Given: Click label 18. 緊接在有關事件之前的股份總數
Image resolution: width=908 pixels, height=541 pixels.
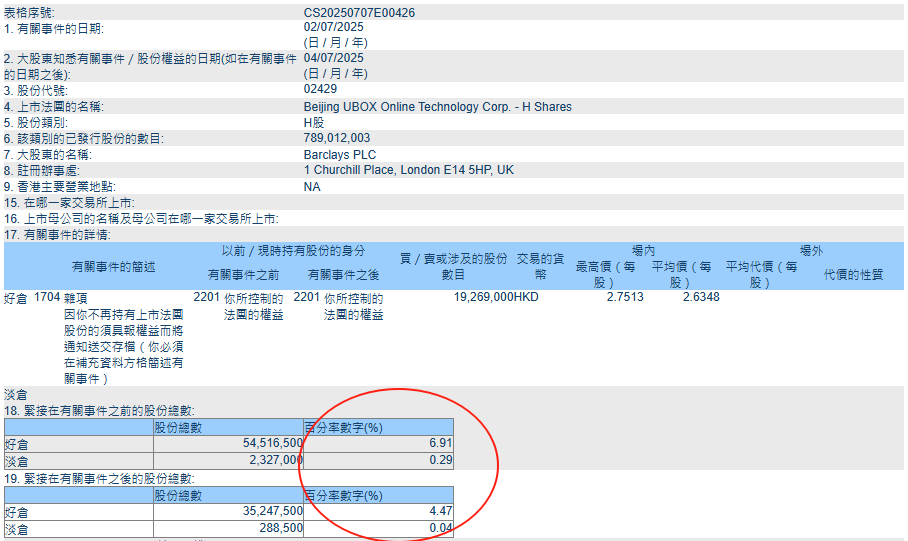Looking at the screenshot, I should pos(99,411).
